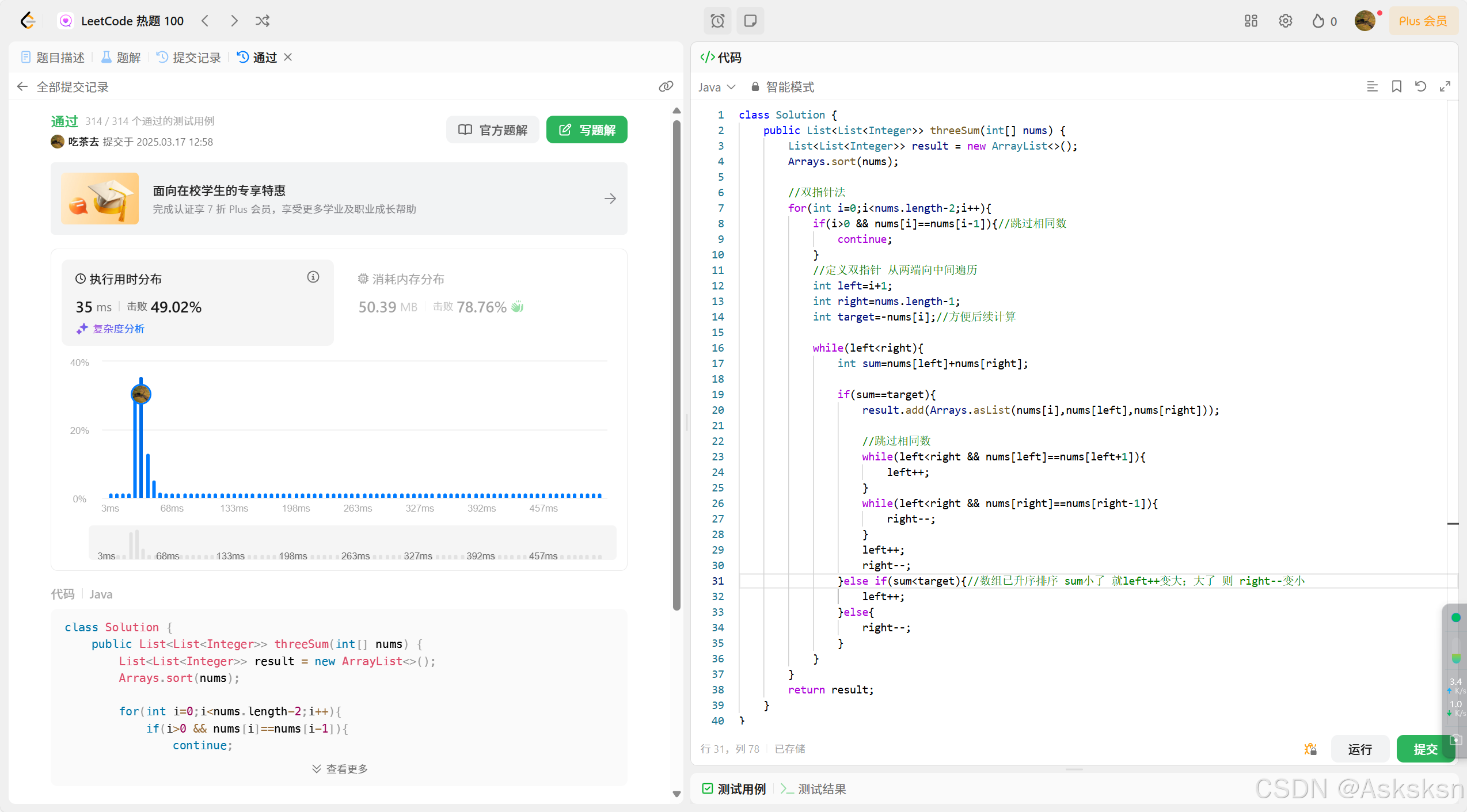Copy submission link icon
The width and height of the screenshot is (1467, 812).
pos(666,87)
